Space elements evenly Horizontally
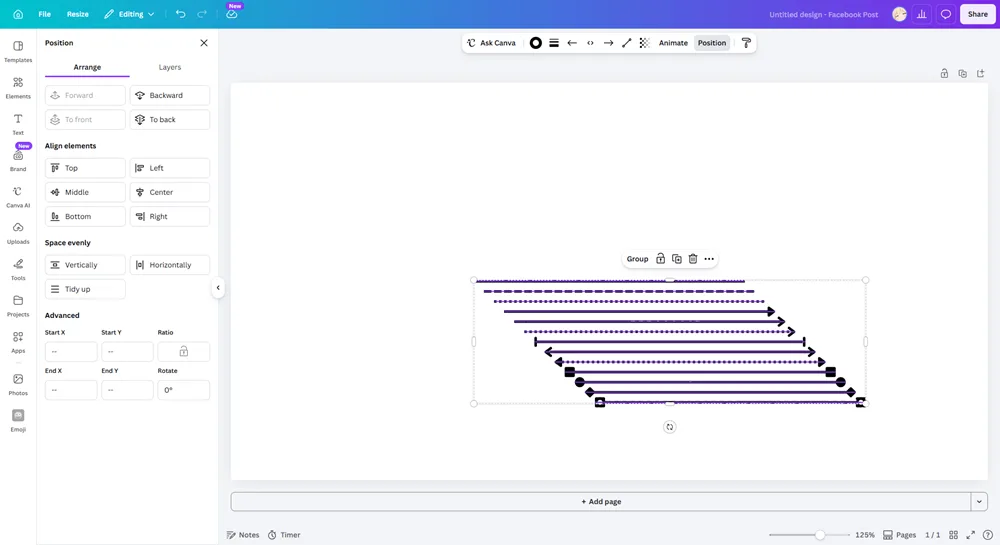 pos(170,265)
